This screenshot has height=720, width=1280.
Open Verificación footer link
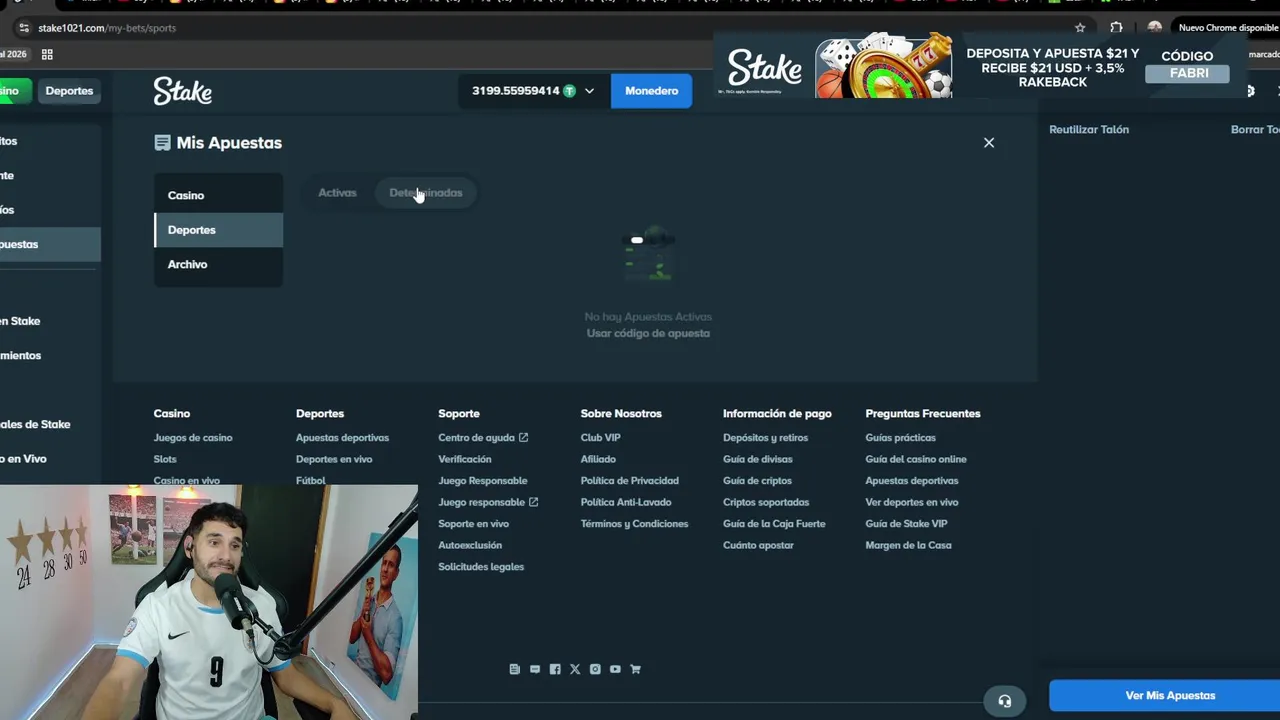pyautogui.click(x=465, y=459)
